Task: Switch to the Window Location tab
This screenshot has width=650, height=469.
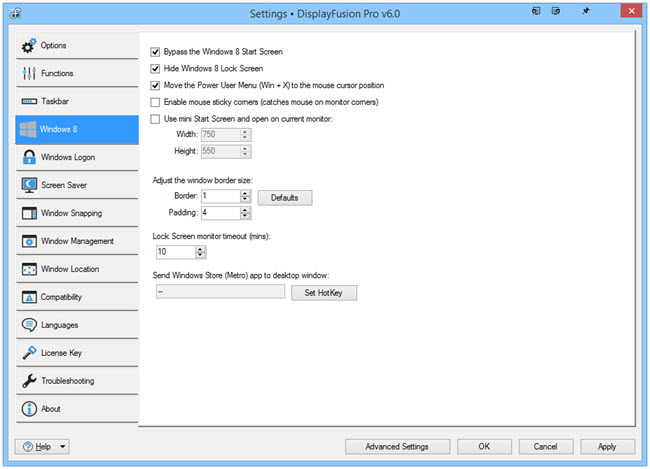Action: click(77, 269)
